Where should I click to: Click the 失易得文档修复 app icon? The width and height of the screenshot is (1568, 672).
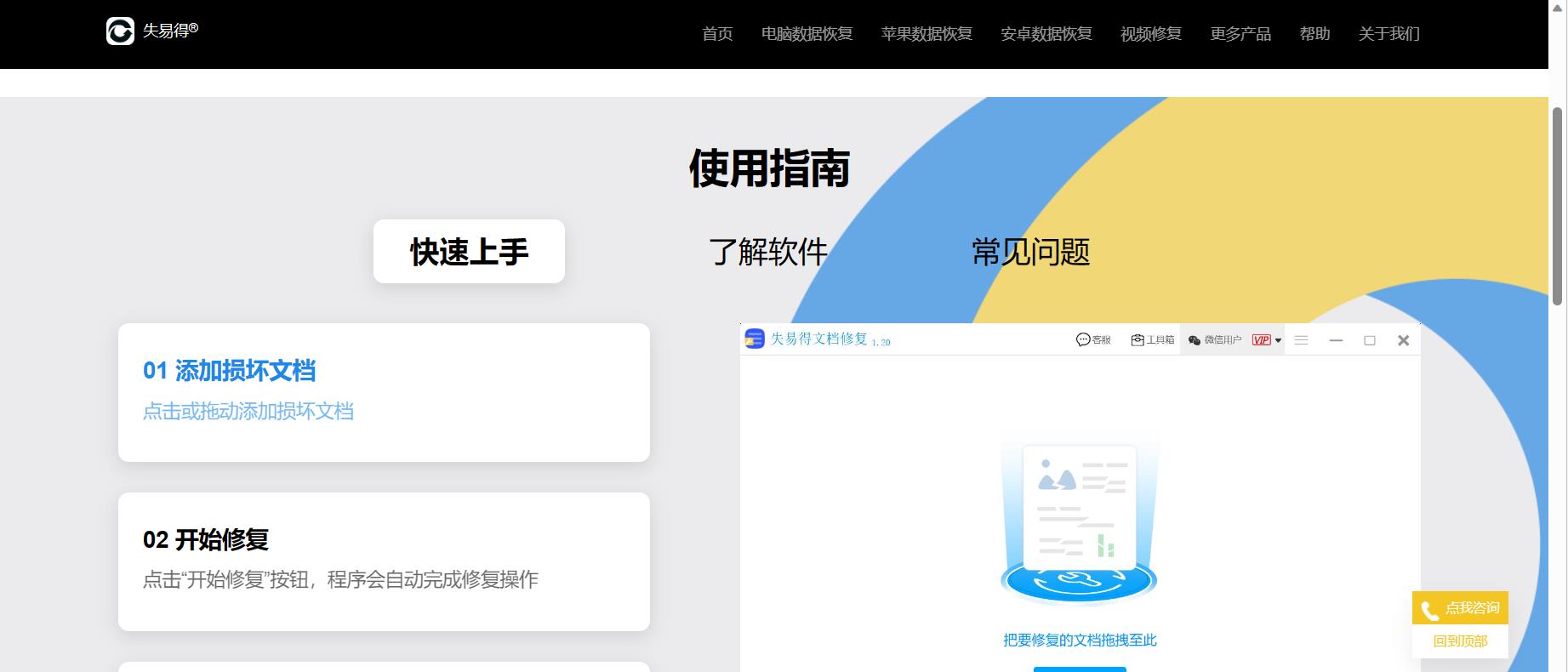[x=755, y=339]
